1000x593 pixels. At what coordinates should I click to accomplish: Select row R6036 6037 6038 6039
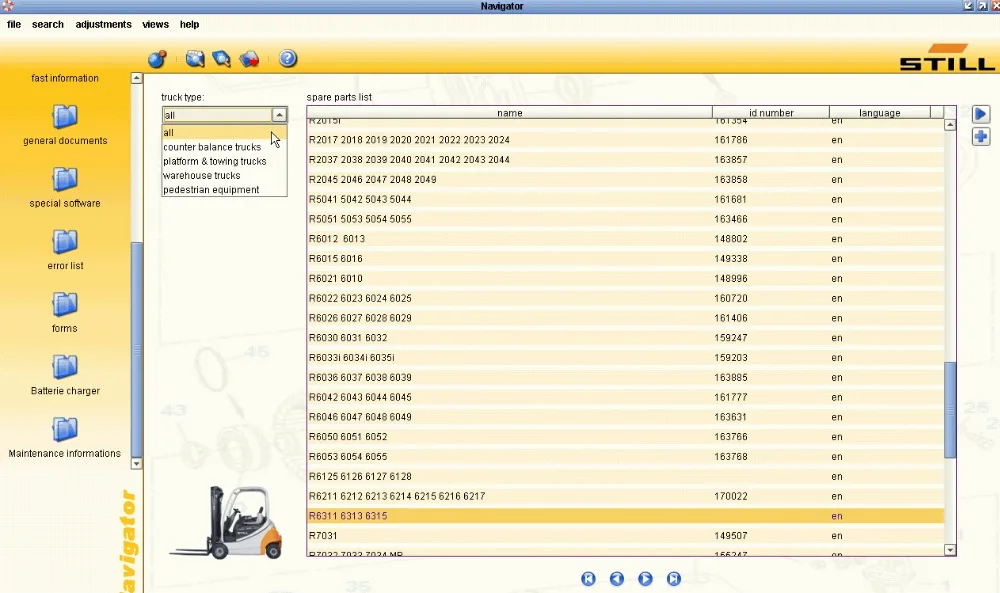625,377
